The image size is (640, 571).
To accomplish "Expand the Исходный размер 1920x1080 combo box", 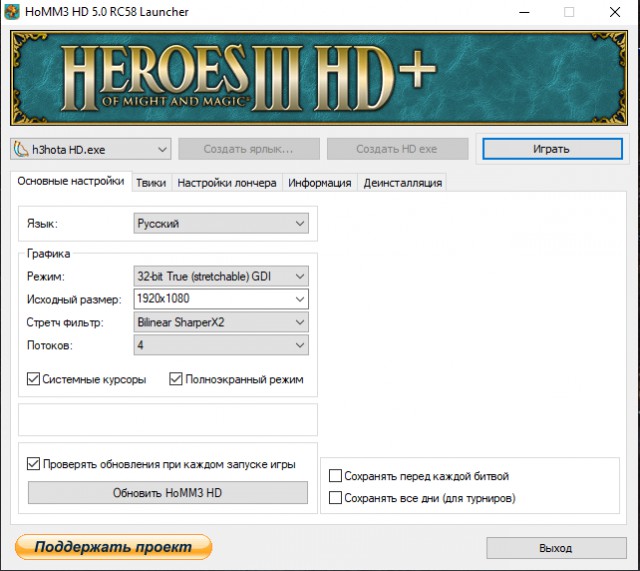I will (221, 299).
